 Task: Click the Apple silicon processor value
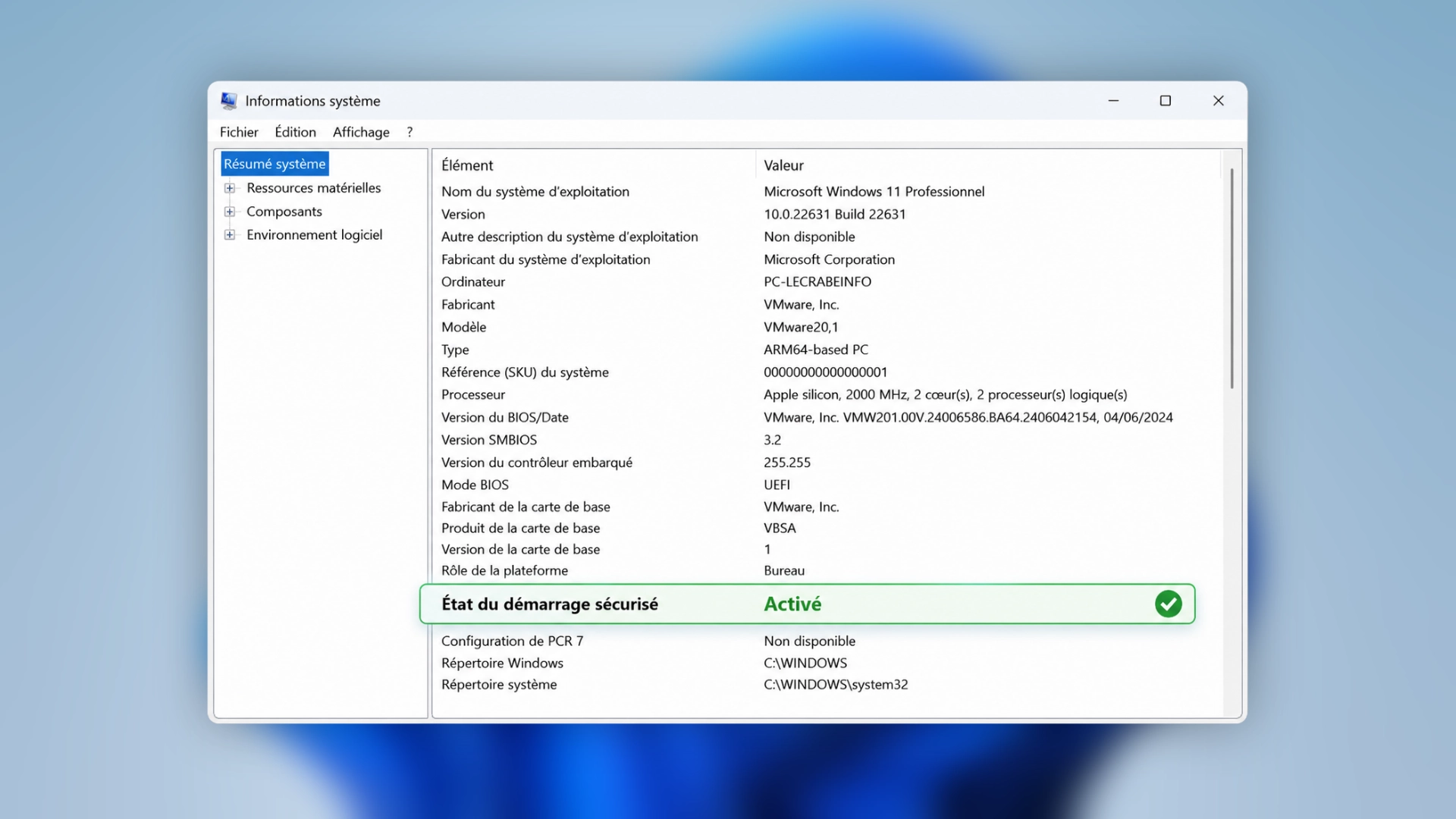tap(946, 395)
